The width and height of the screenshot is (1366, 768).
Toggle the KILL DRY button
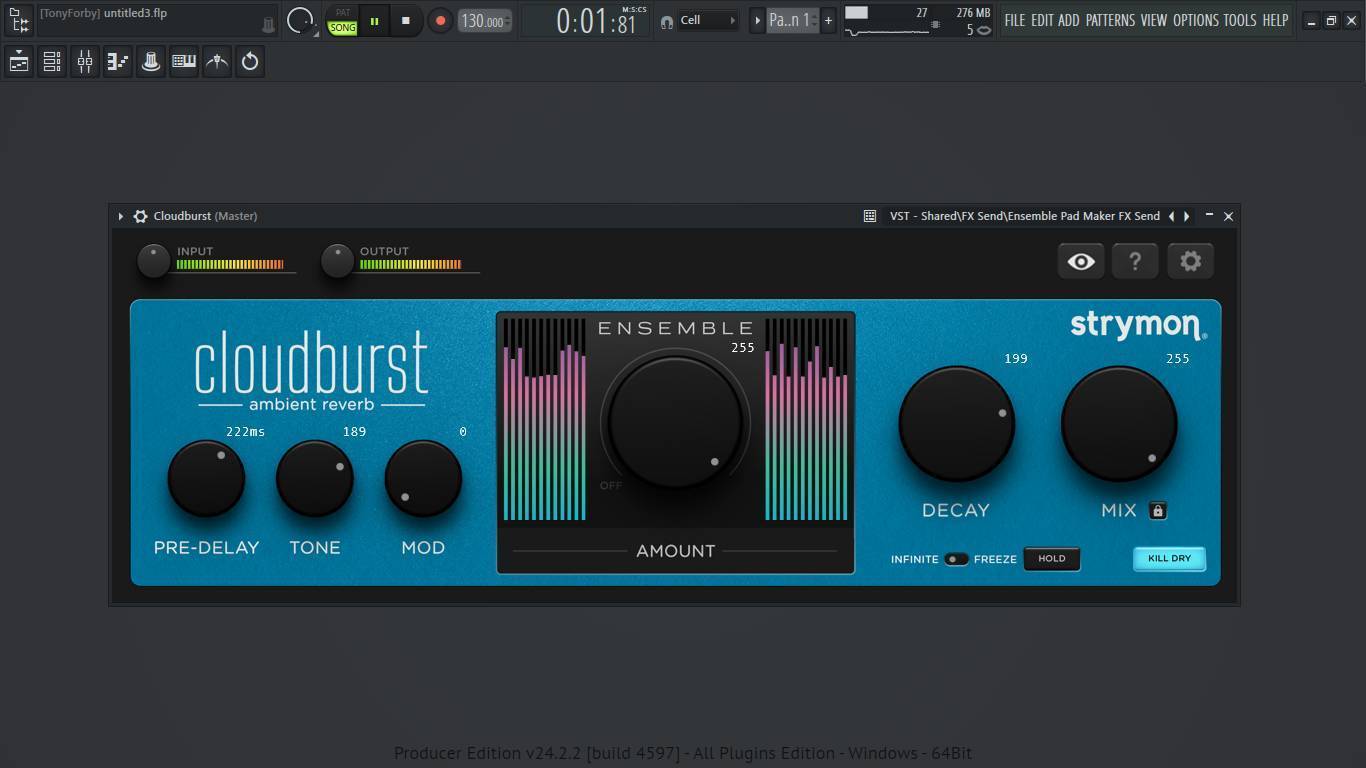[1169, 558]
